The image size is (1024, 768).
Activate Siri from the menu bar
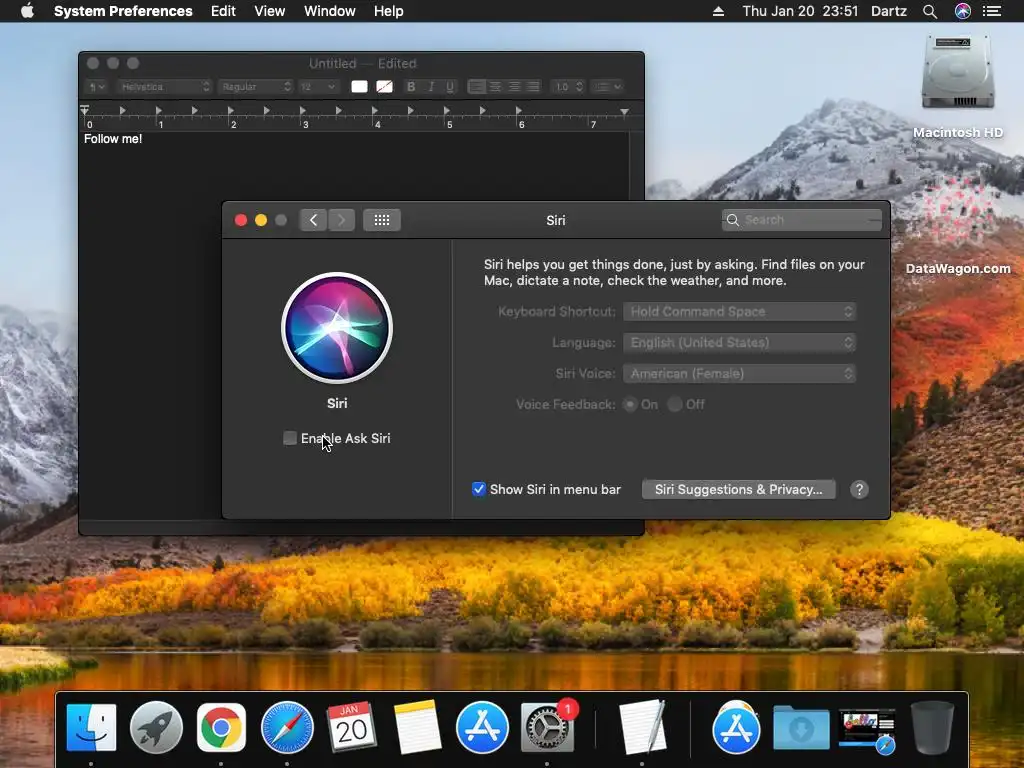coord(963,11)
